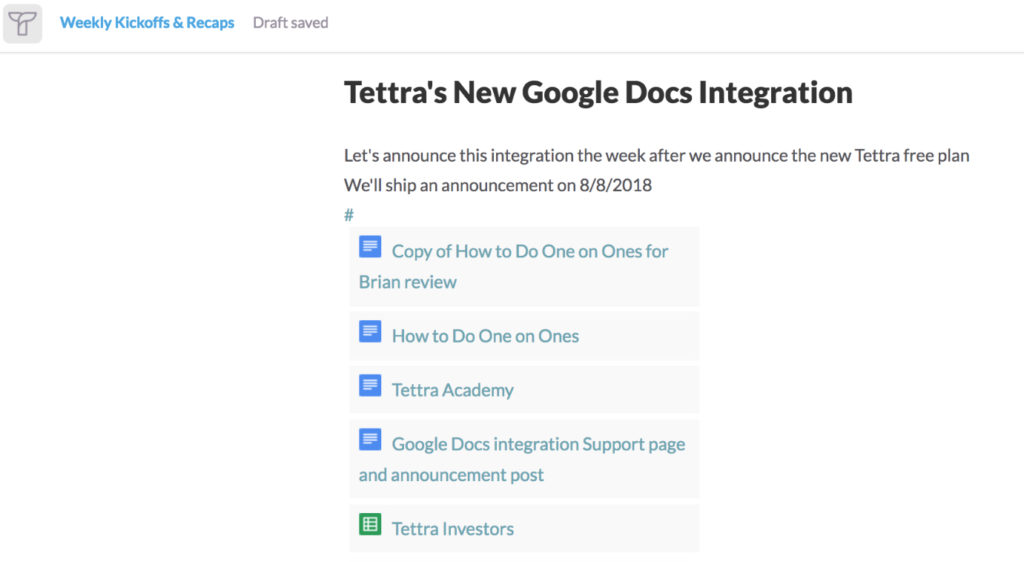Choose the Tettra Academy document
Screen dimensions: 1024x562
click(x=524, y=390)
